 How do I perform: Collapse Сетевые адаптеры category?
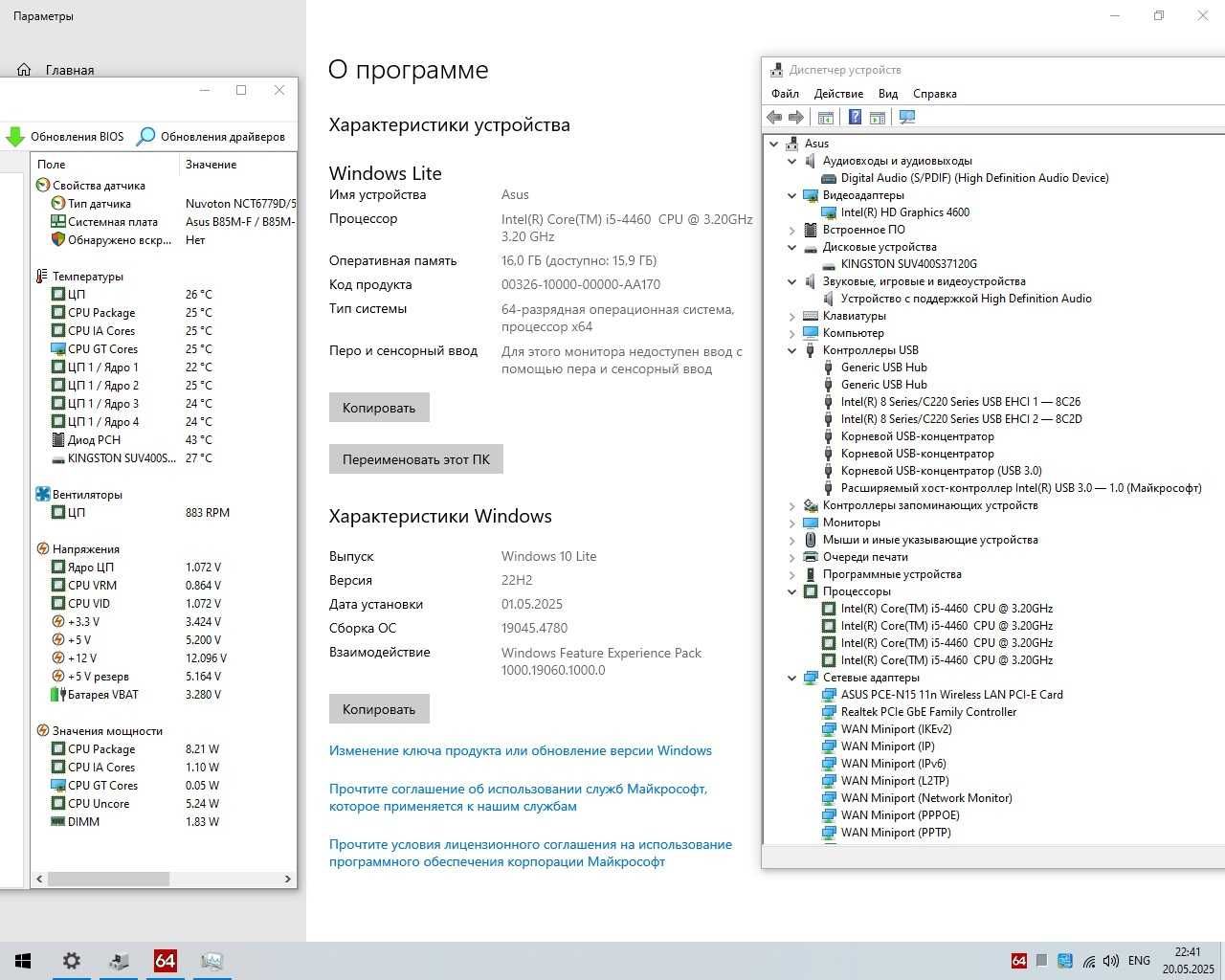click(791, 678)
